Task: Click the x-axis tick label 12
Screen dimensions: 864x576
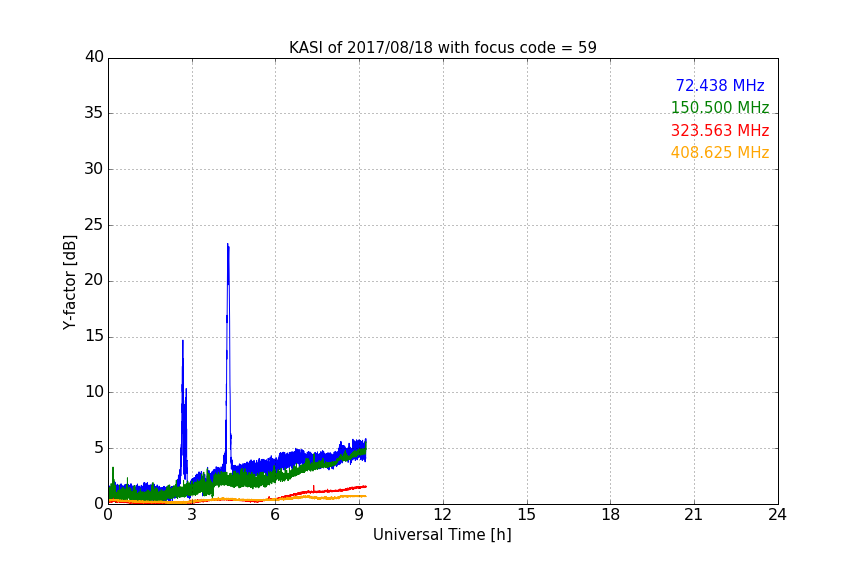Action: coord(442,515)
